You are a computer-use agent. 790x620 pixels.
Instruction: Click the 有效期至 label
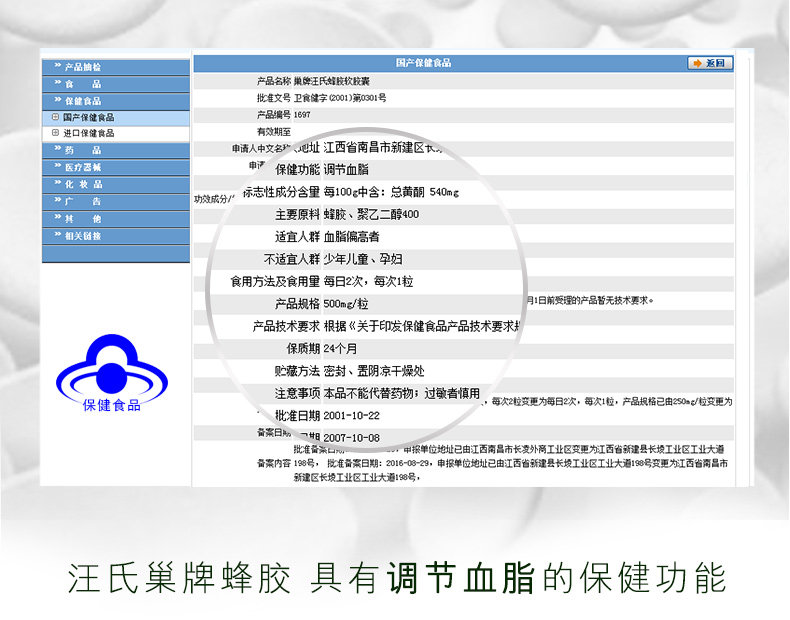(x=274, y=132)
